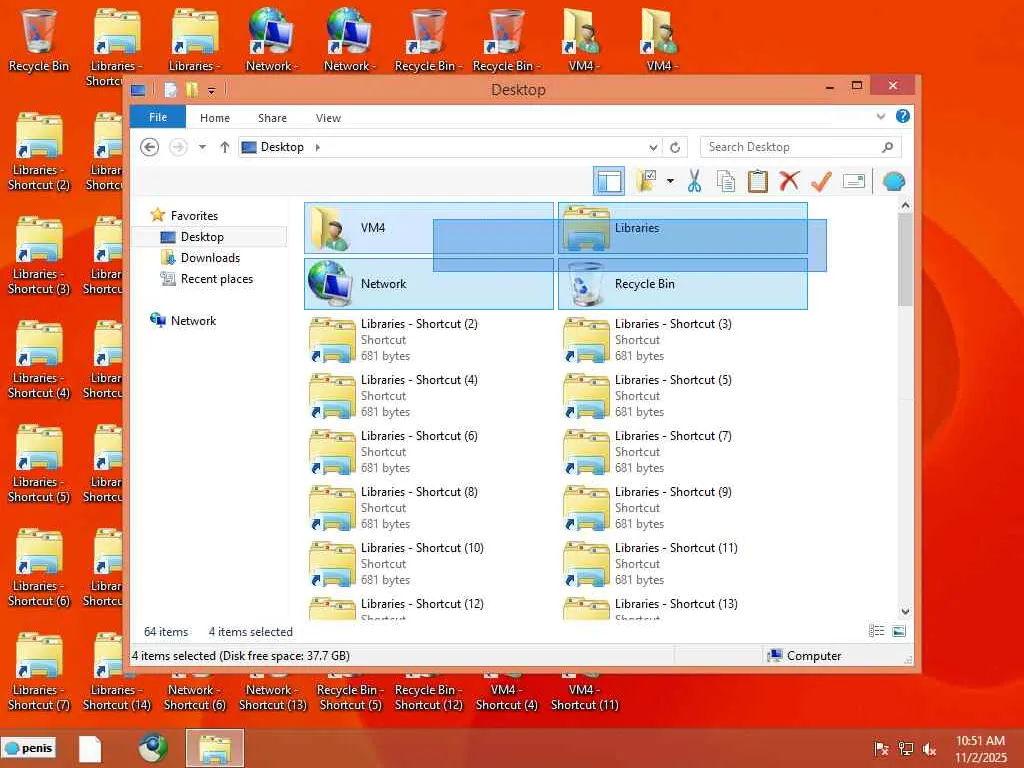The height and width of the screenshot is (768, 1024).
Task: Select desktop label VM4 - Shortcut (11)
Action: (584, 697)
